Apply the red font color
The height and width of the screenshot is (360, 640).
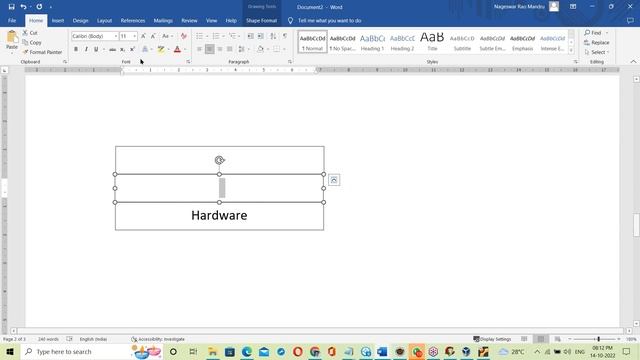[177, 49]
